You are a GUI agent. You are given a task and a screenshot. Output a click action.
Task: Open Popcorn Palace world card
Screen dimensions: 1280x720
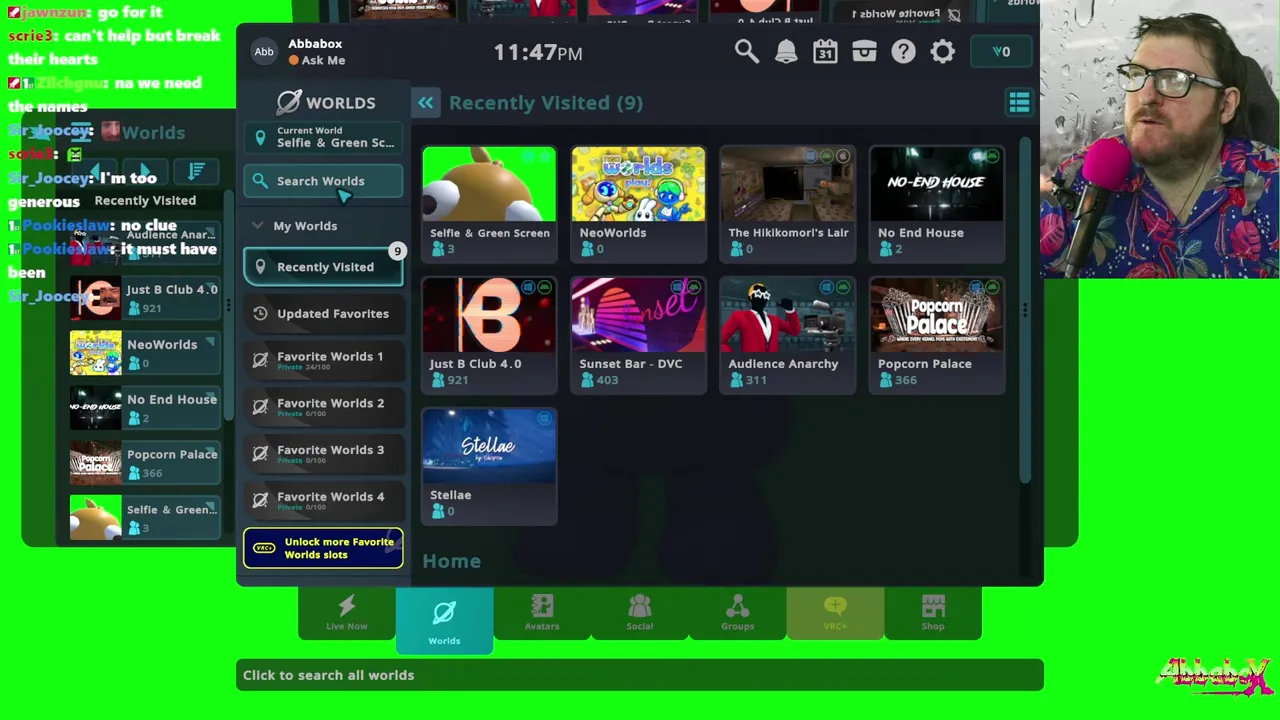tap(937, 334)
